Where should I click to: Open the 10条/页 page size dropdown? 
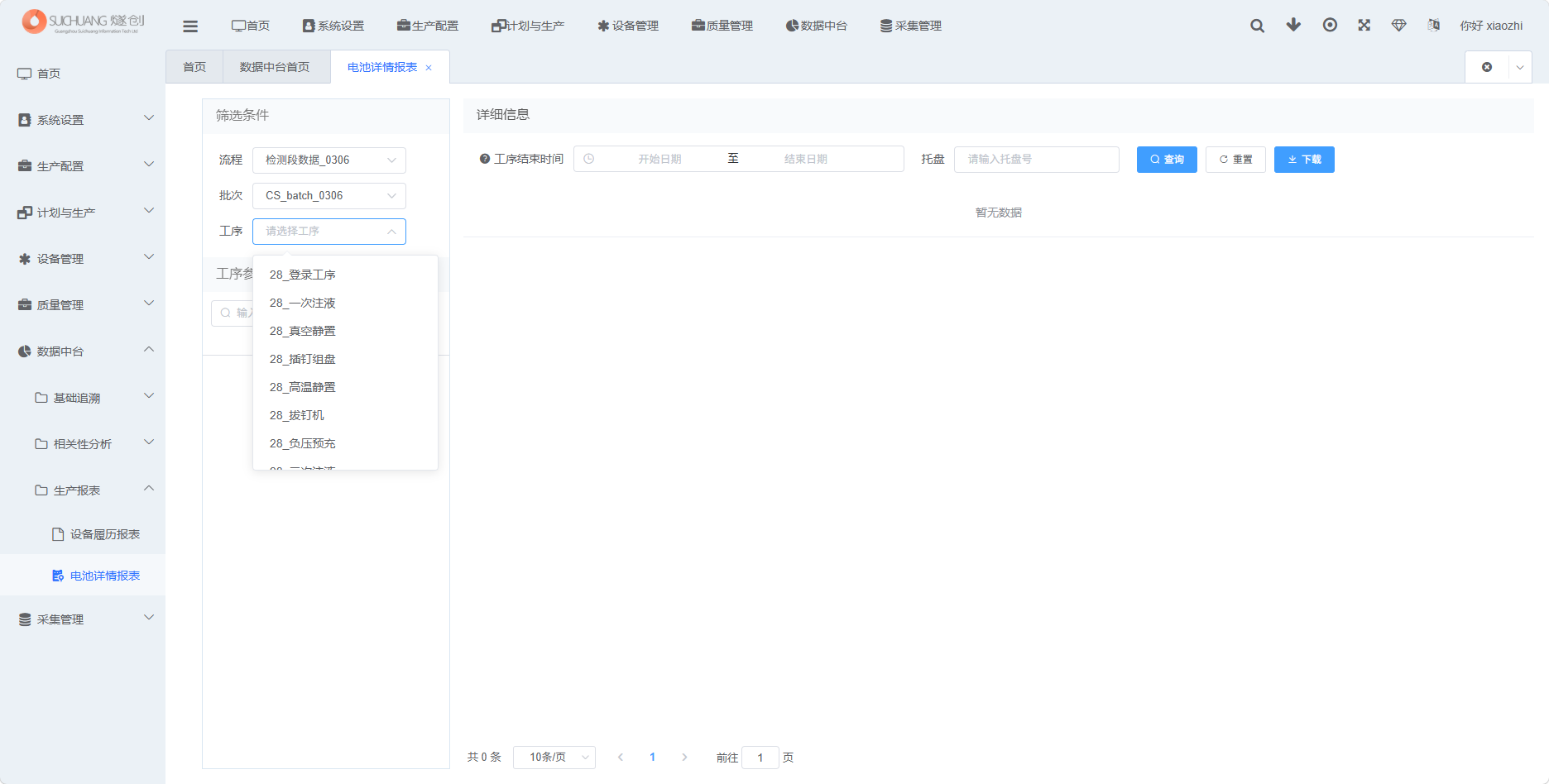click(554, 758)
